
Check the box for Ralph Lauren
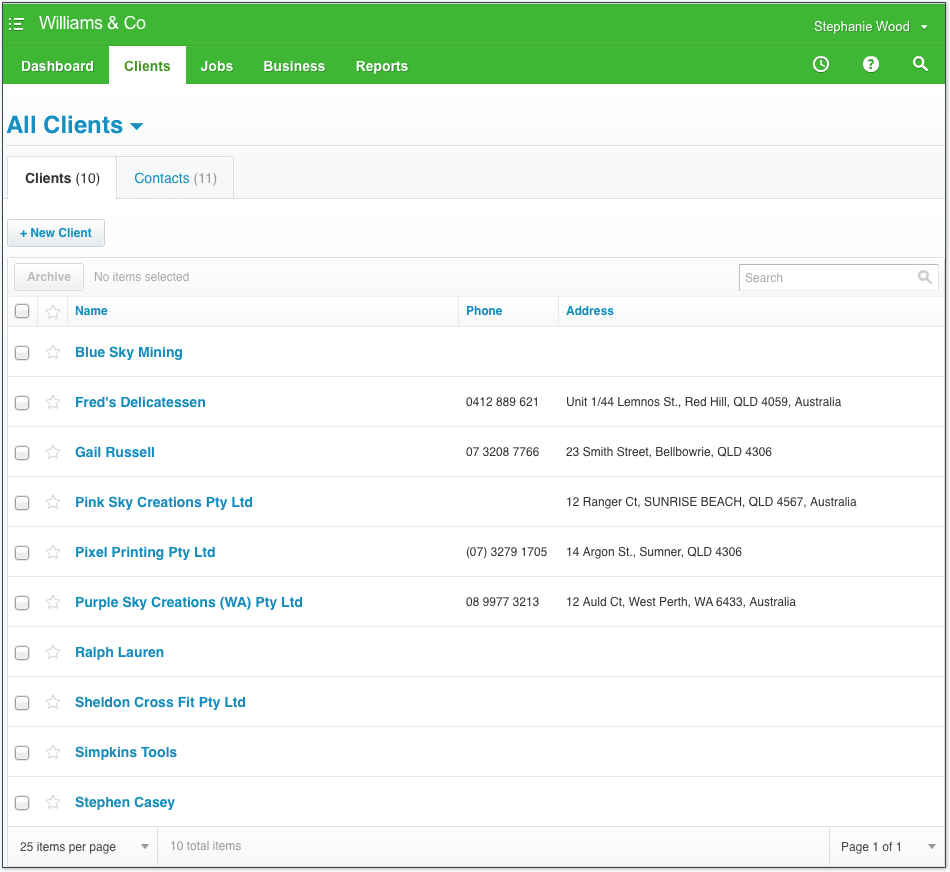pyautogui.click(x=22, y=652)
